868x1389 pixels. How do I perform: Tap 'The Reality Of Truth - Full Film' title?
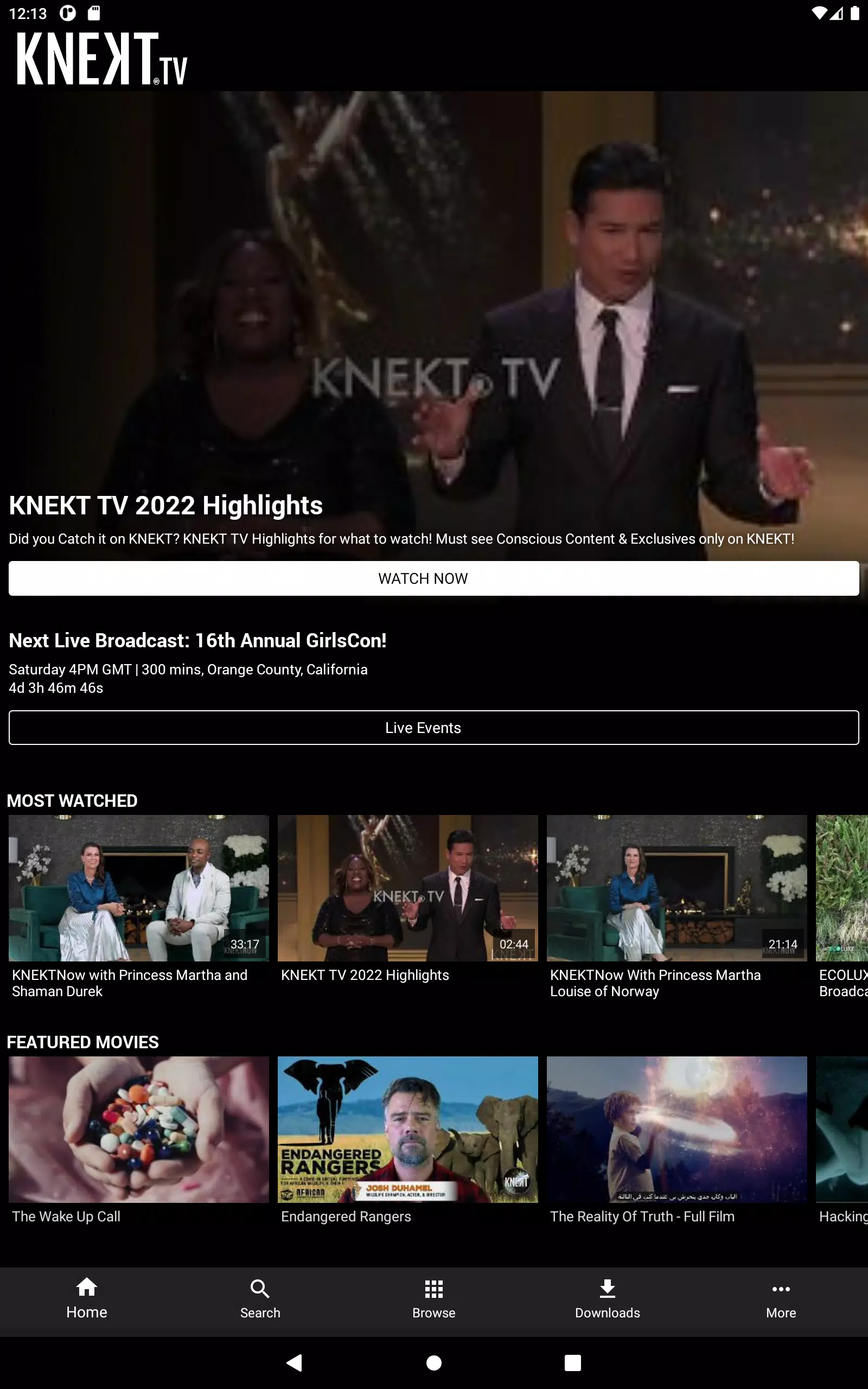click(x=642, y=1217)
